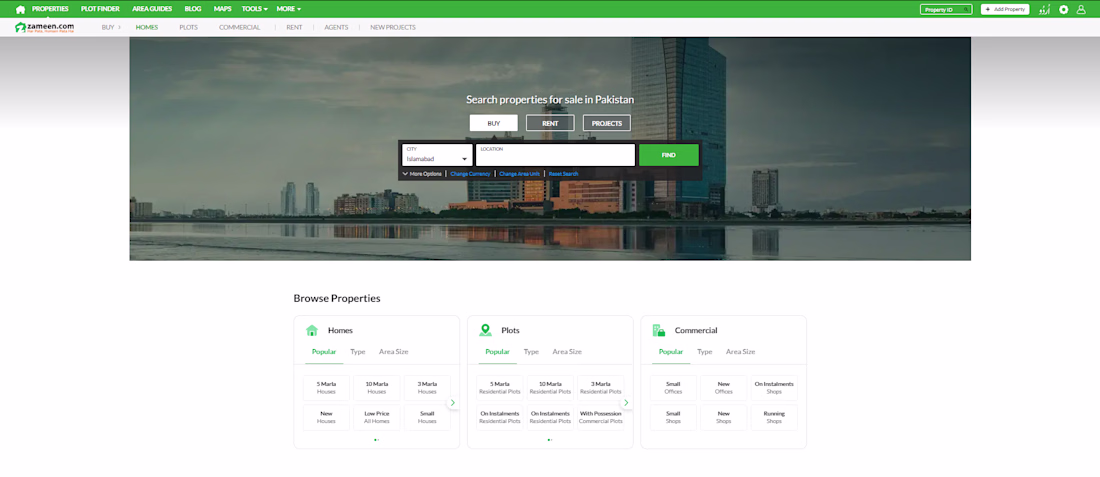This screenshot has width=1100, height=477.
Task: Click the home icon in the top green bar
Action: click(20, 9)
